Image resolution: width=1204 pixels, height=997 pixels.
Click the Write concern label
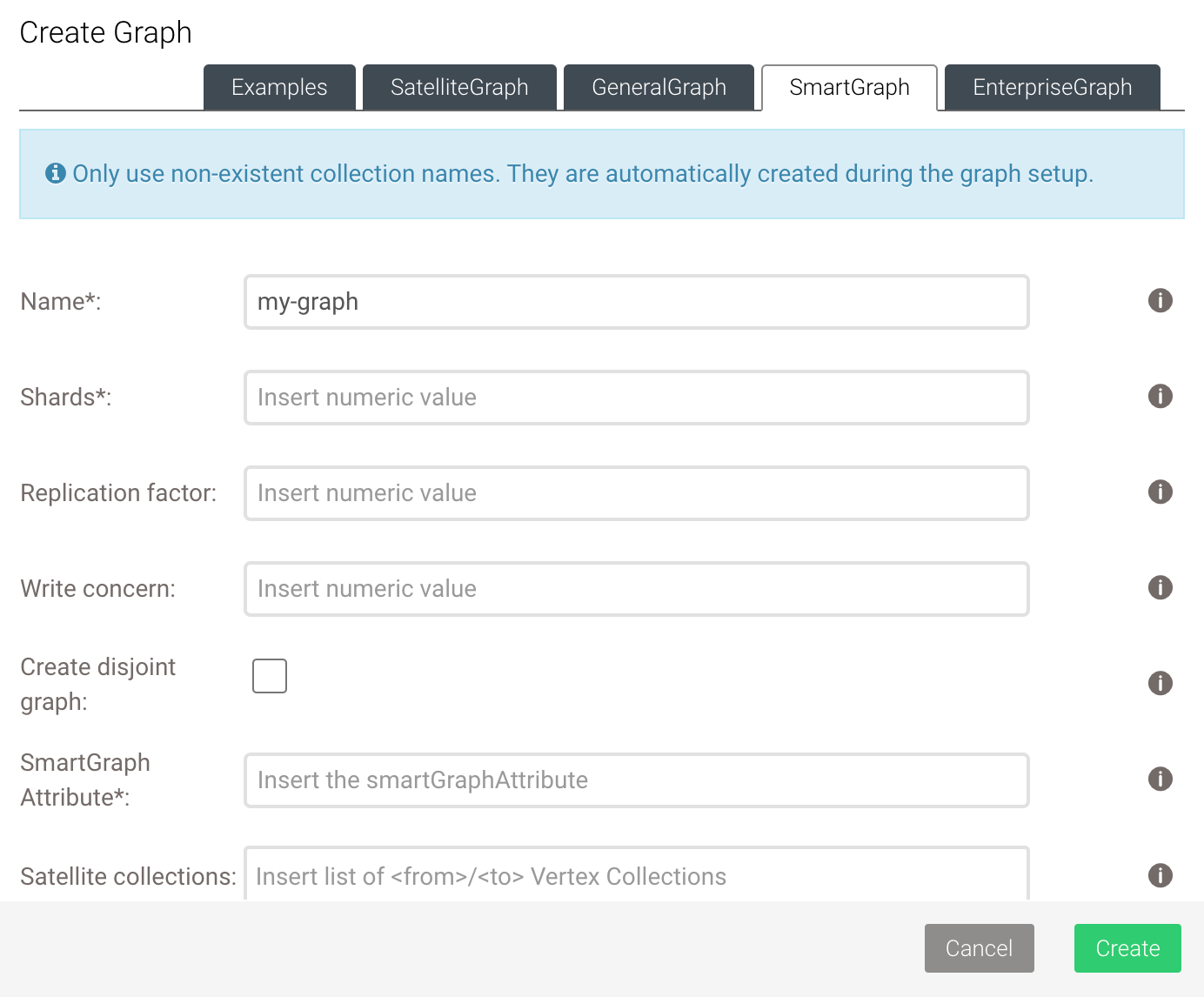pos(97,589)
